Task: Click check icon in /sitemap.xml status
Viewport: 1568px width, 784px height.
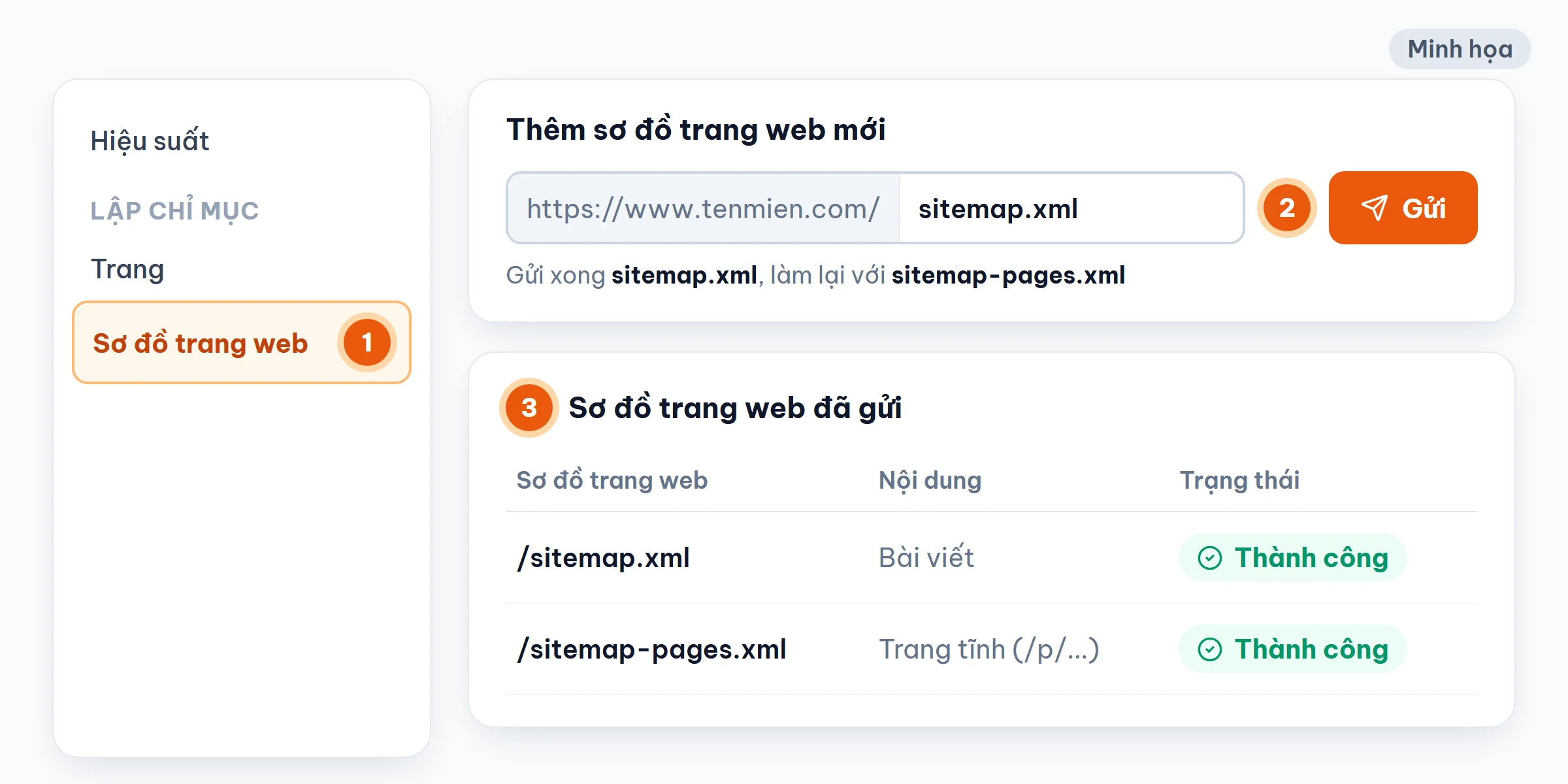Action: point(1210,558)
